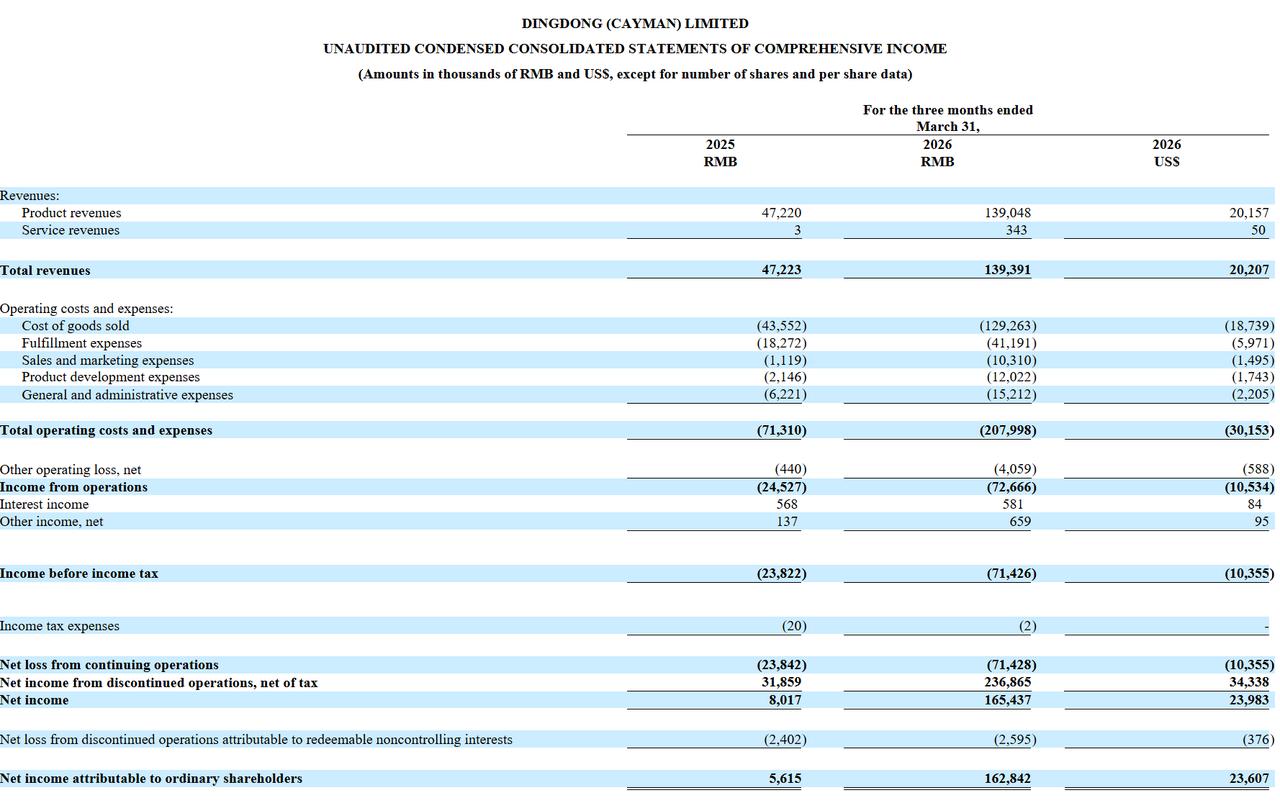Select the "UNAUDITED CONDENSED CONSOLIDATED STATEMENTS" heading
Screen dimensions: 1280x803
pyautogui.click(x=635, y=48)
